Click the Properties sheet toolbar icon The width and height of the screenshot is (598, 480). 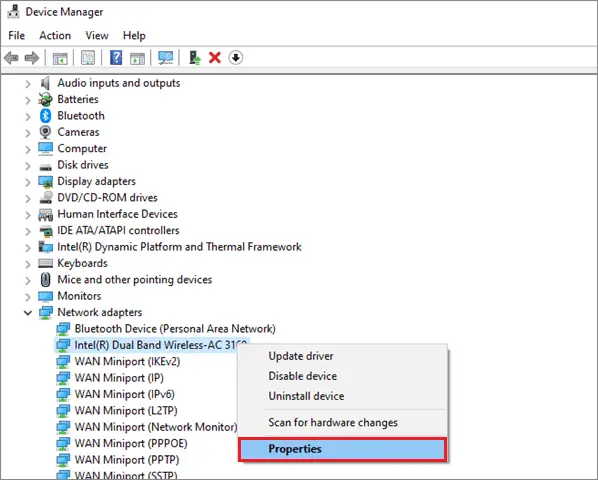(88, 58)
